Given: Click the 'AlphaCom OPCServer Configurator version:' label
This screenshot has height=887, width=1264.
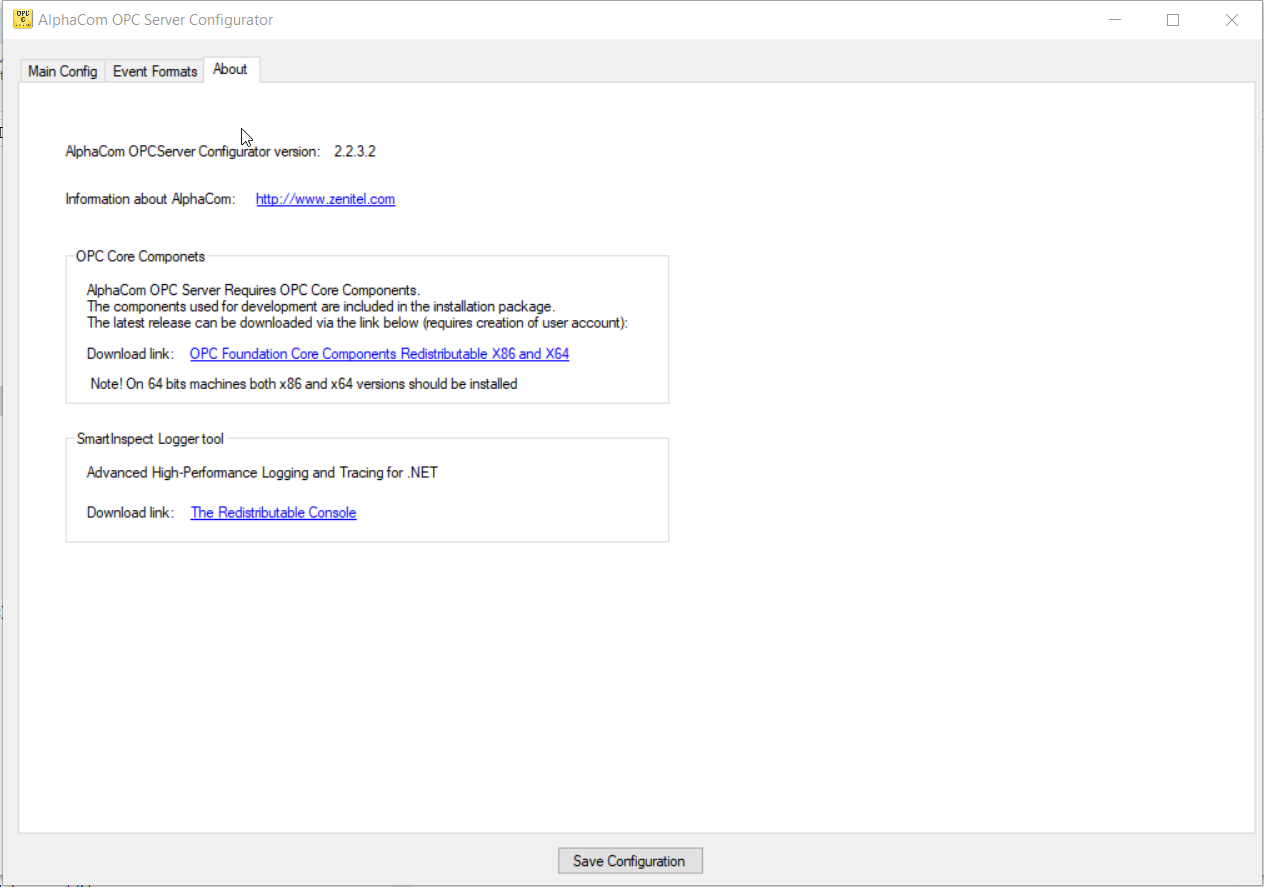Looking at the screenshot, I should pos(193,152).
